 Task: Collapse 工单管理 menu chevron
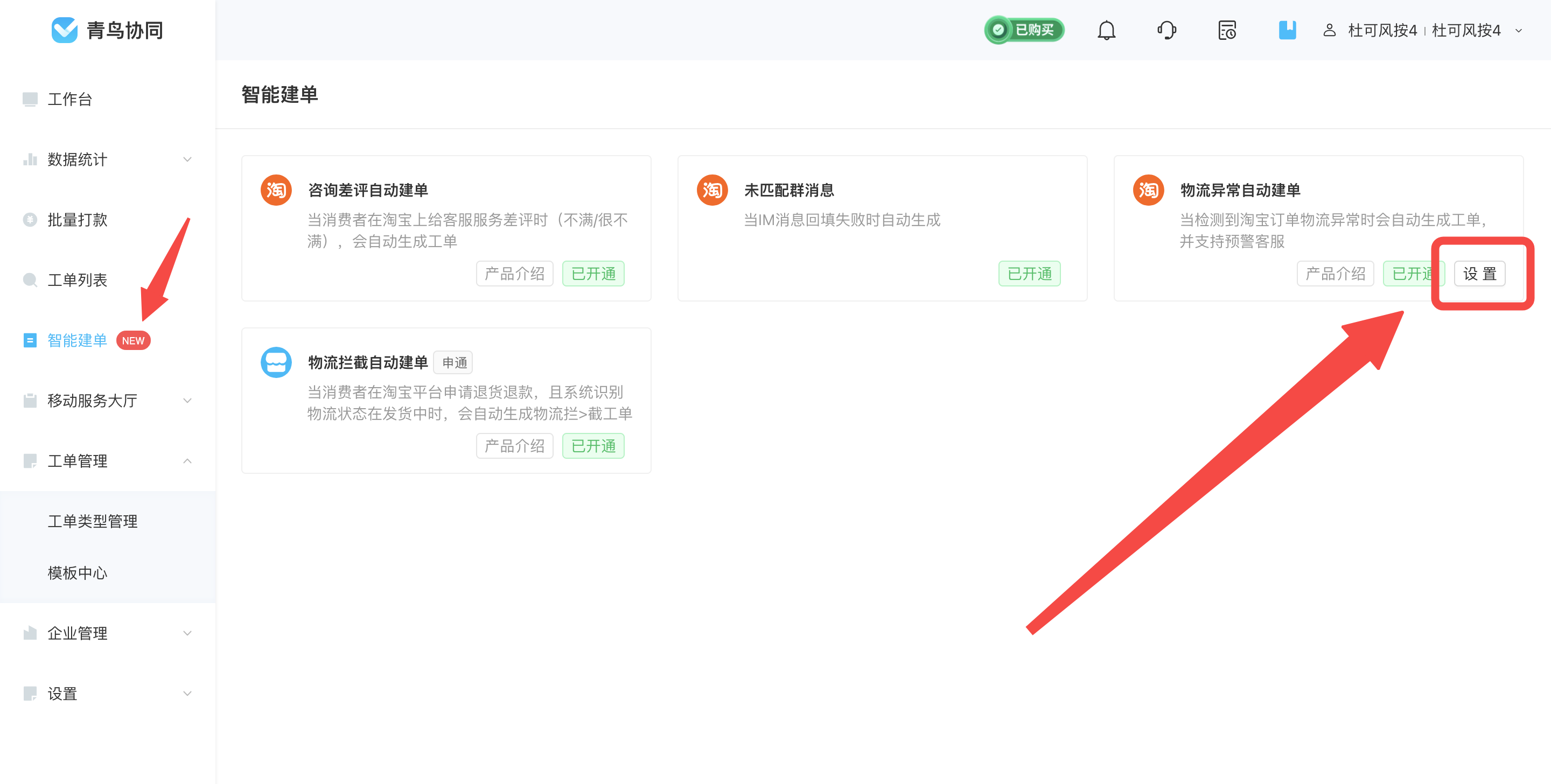pos(187,460)
